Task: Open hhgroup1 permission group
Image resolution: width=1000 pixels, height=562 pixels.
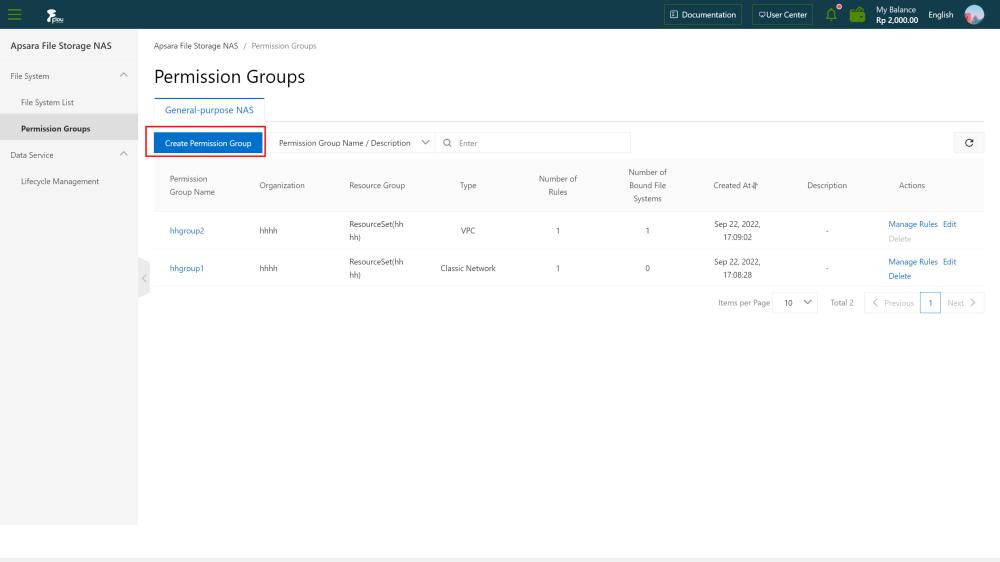Action: point(187,268)
